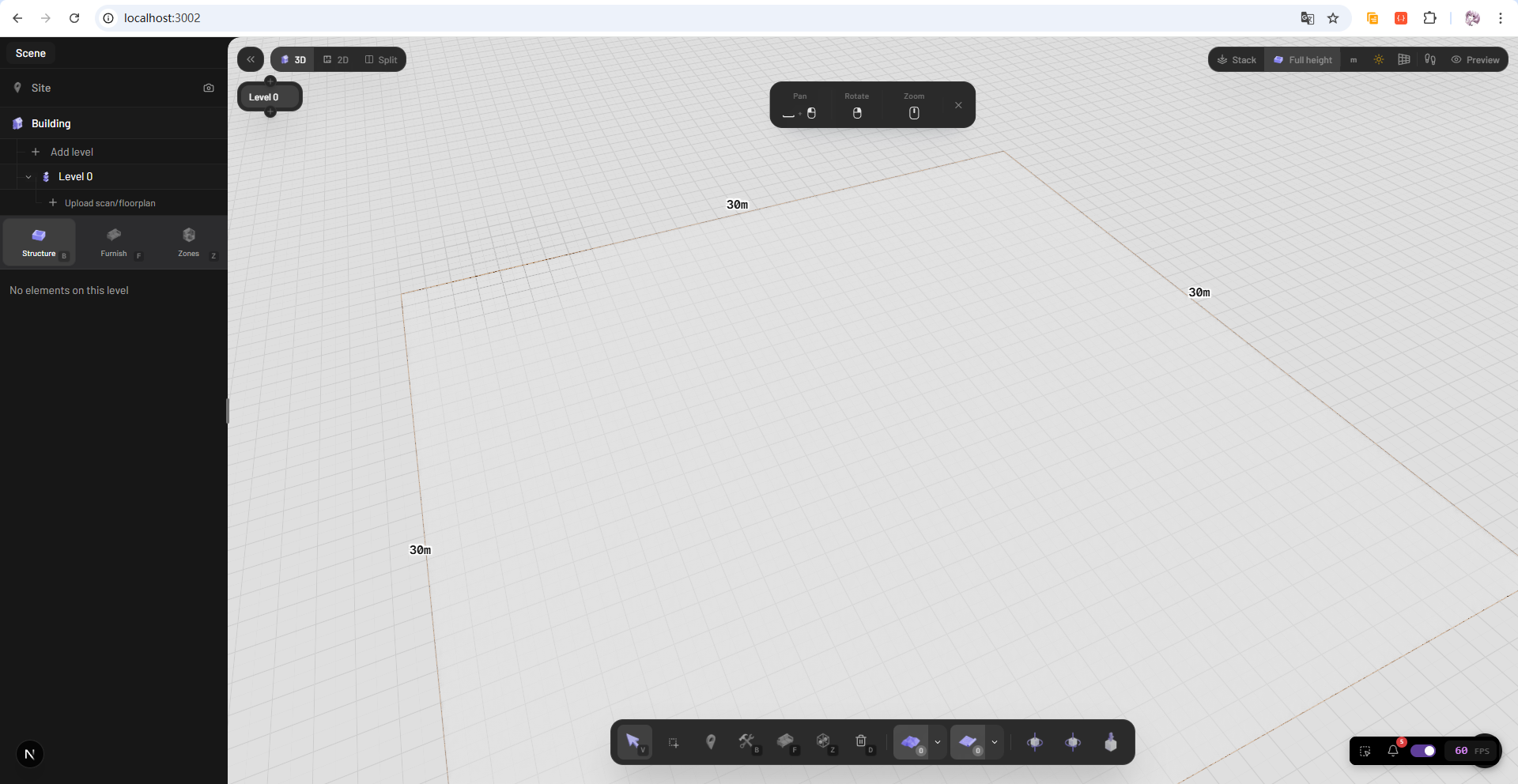The height and width of the screenshot is (784, 1518).
Task: Click the site camera snapshot icon
Action: [209, 88]
